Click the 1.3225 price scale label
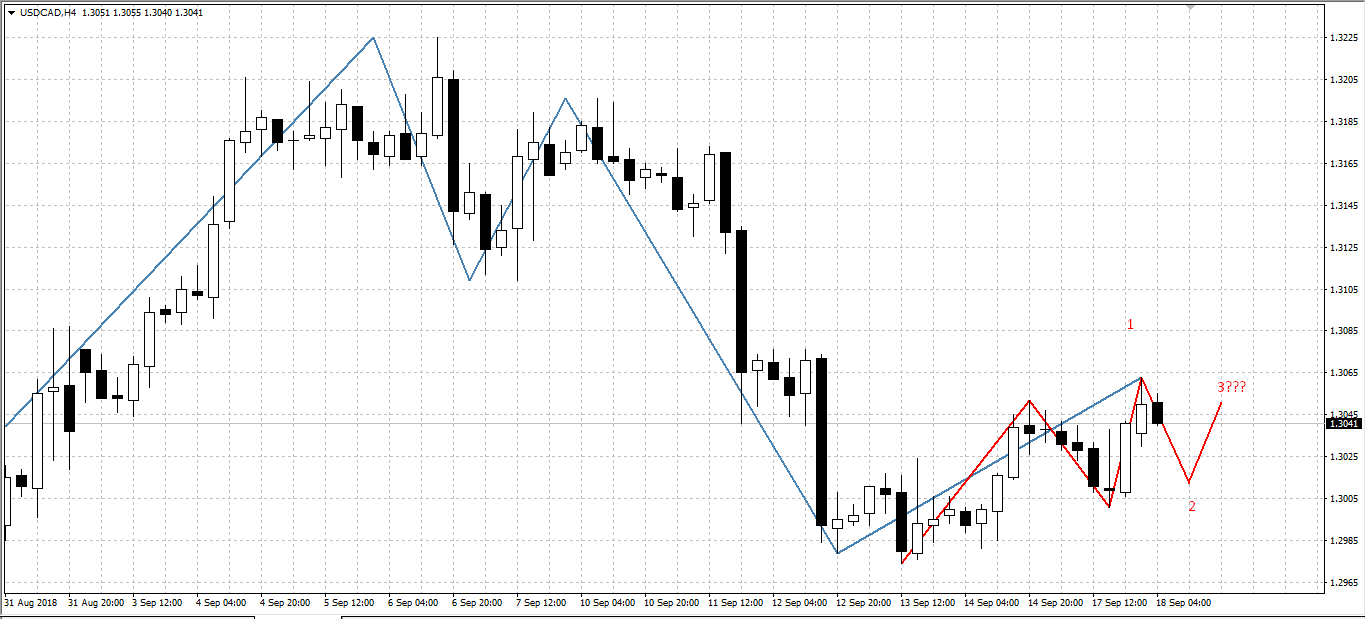The width and height of the screenshot is (1365, 619). (1343, 38)
